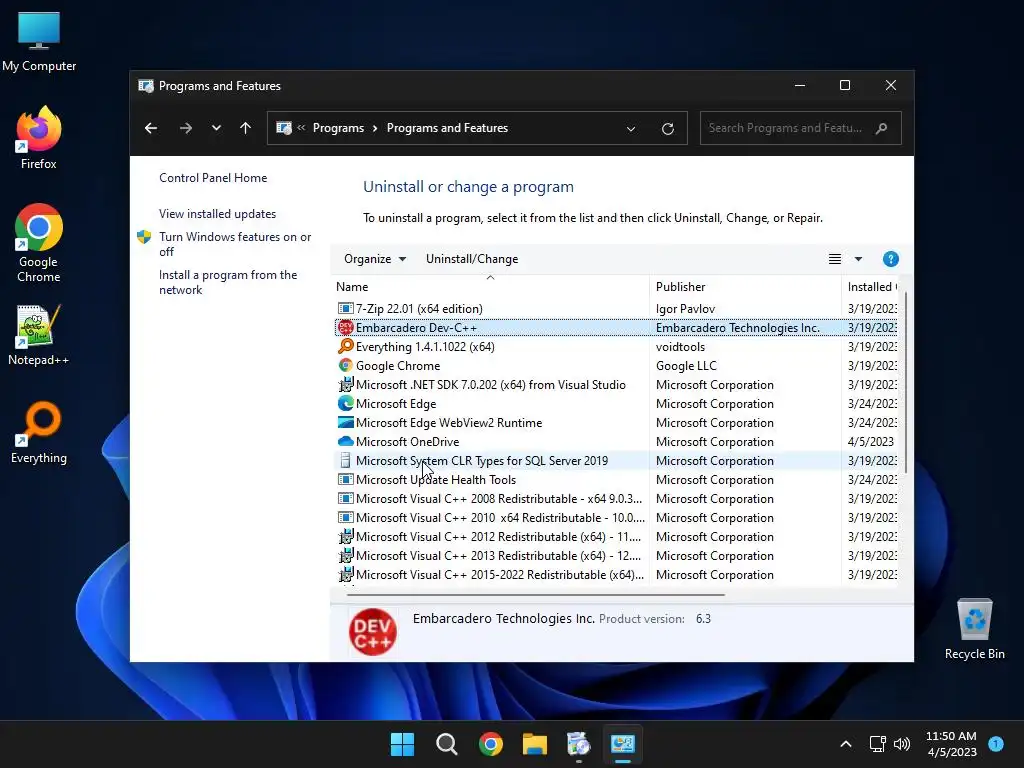
Task: Select Visual C++ 2015-2022 Redistributable entry
Action: pyautogui.click(x=616, y=574)
